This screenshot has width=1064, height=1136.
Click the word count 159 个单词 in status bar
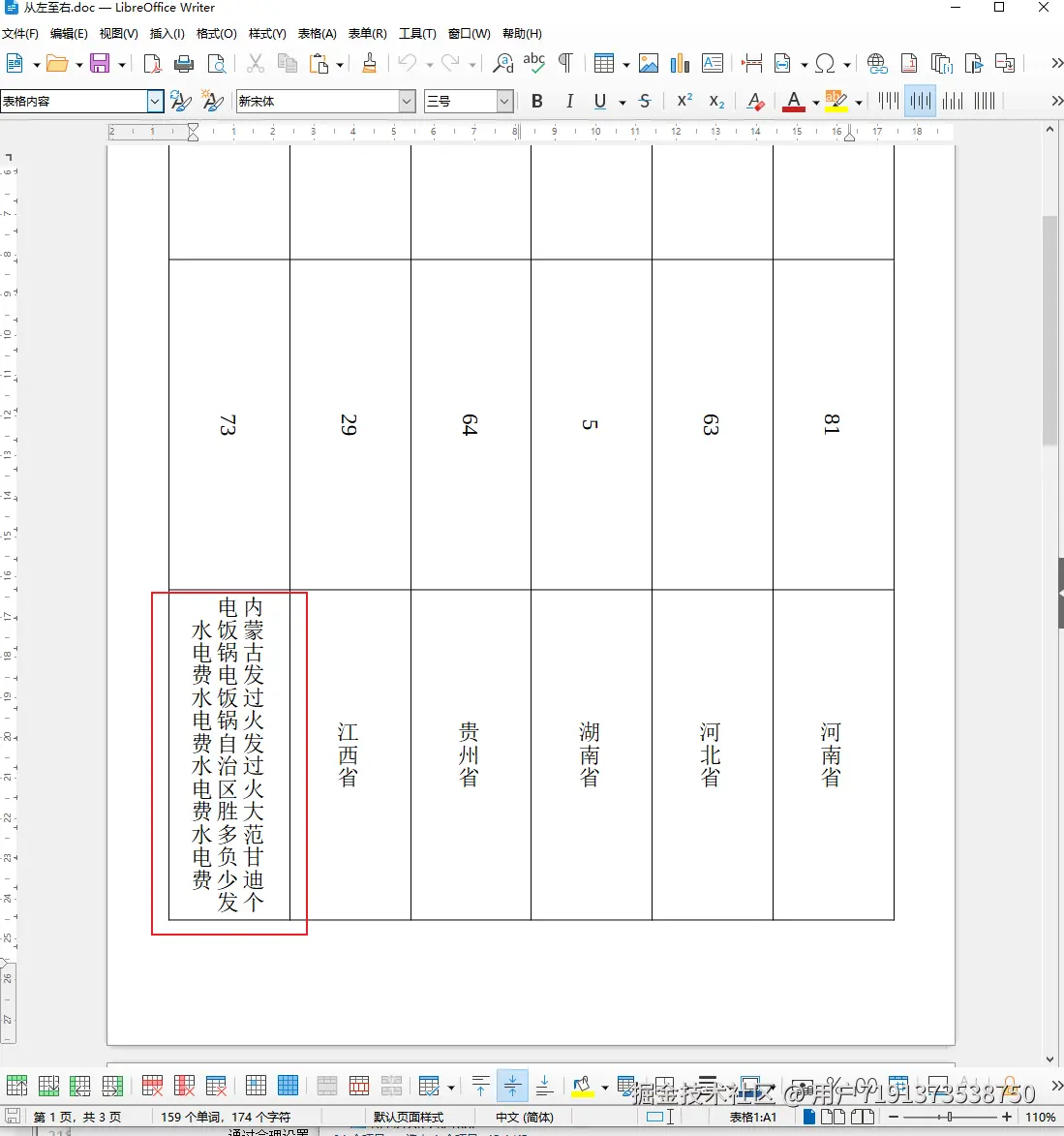[191, 1118]
